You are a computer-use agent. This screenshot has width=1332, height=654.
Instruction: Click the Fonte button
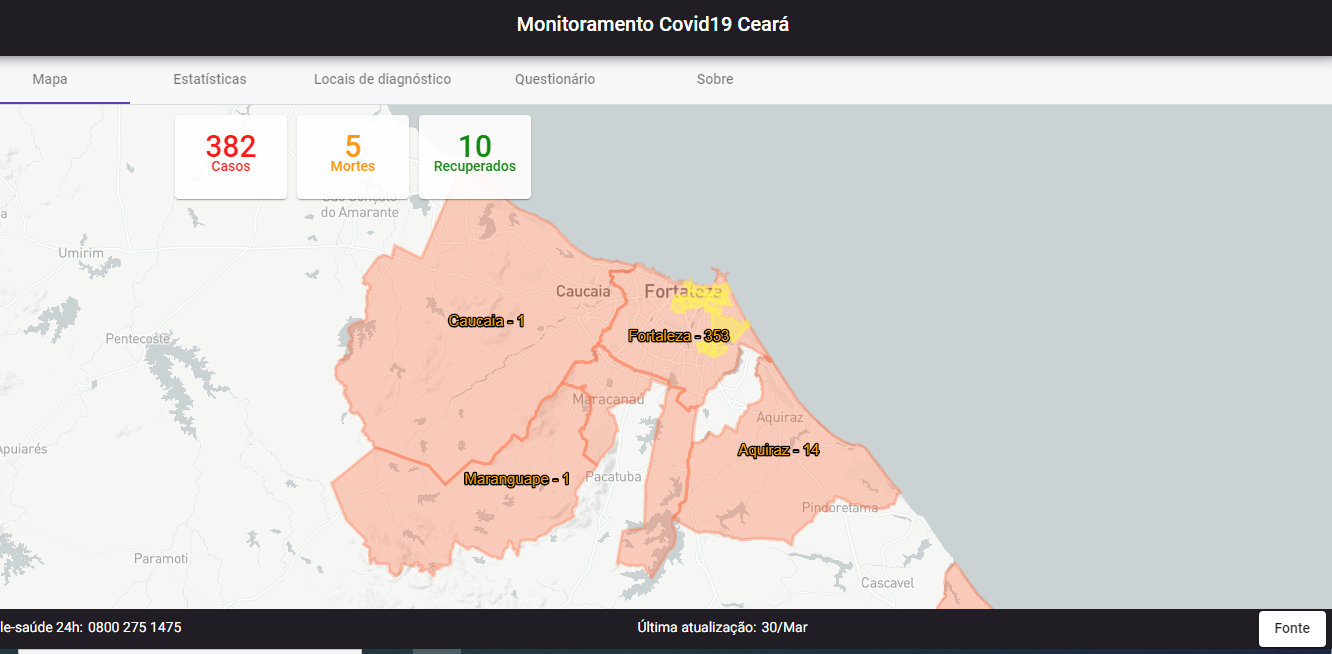(x=1291, y=628)
